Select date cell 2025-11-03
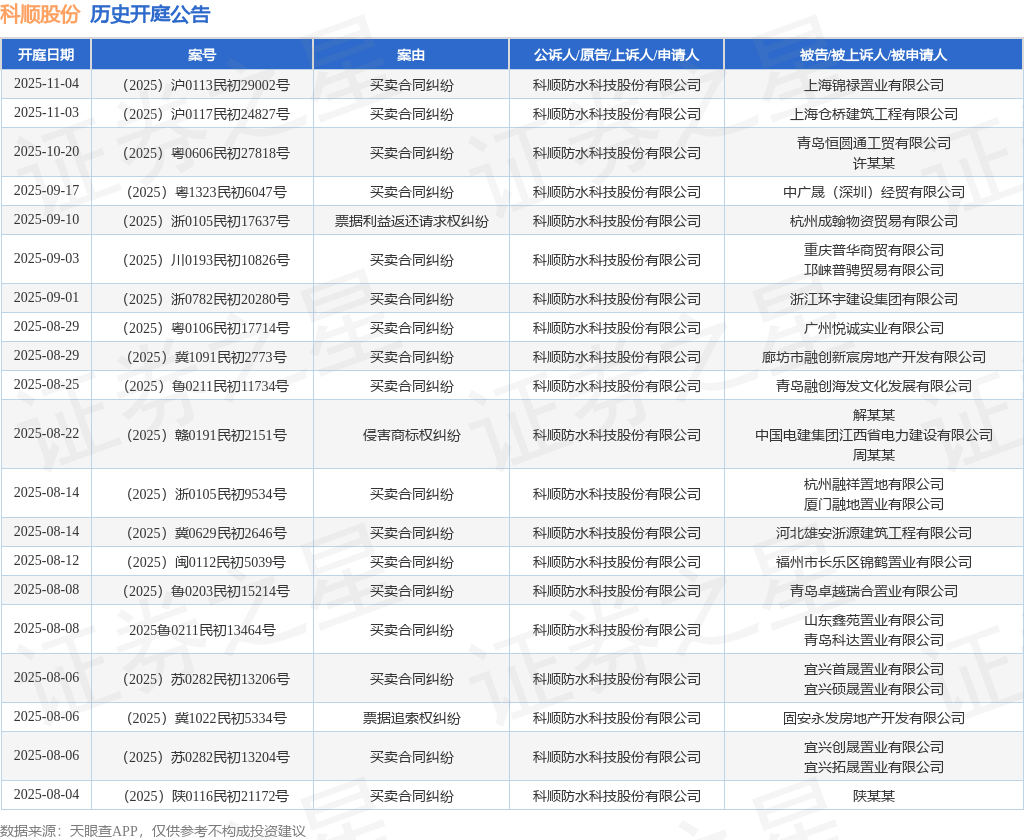1024x840 pixels. coord(46,112)
